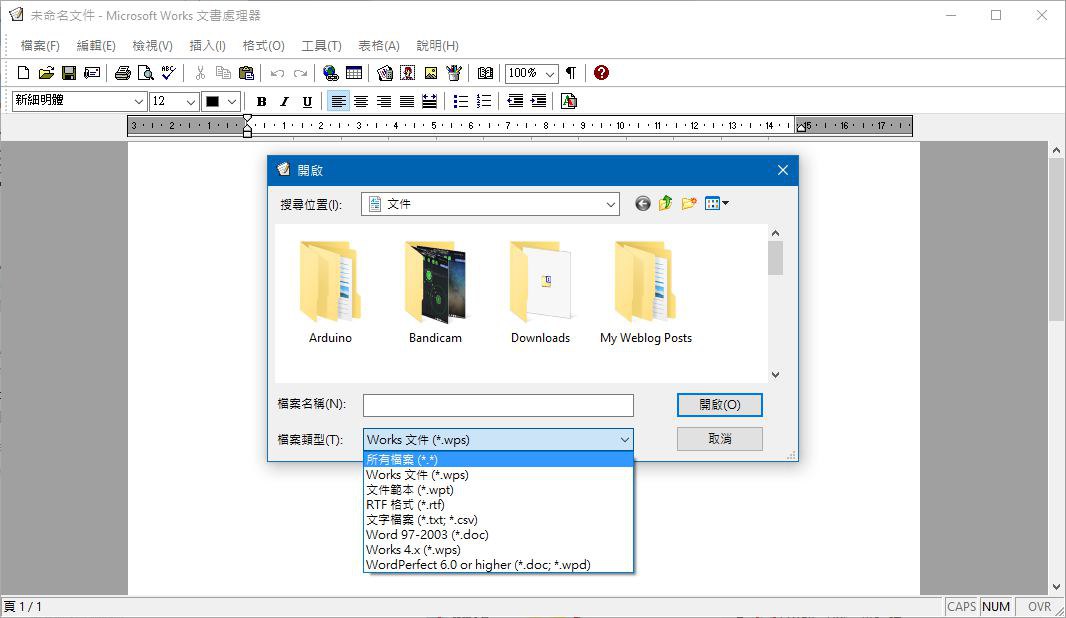Image resolution: width=1066 pixels, height=618 pixels.
Task: Go back using the dialog's back arrow
Action: point(642,203)
